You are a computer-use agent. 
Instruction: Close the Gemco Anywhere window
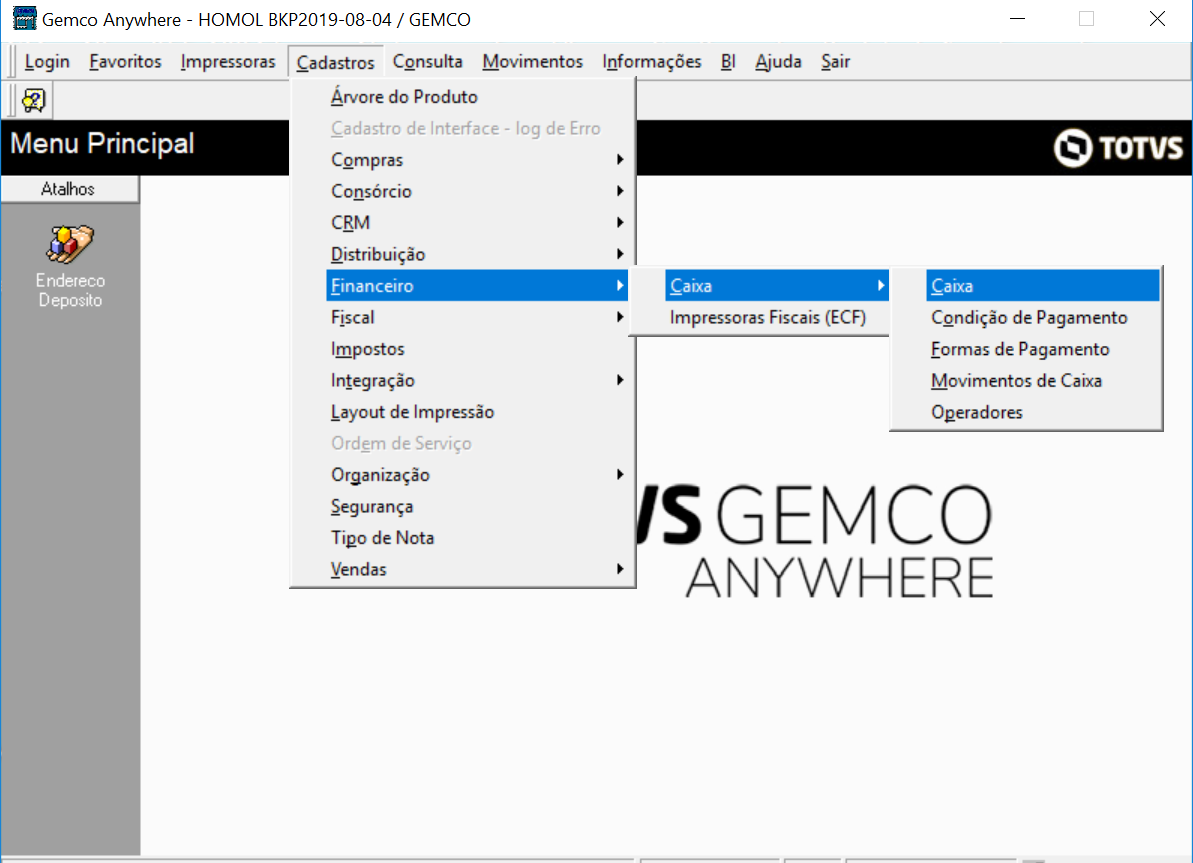click(1156, 19)
